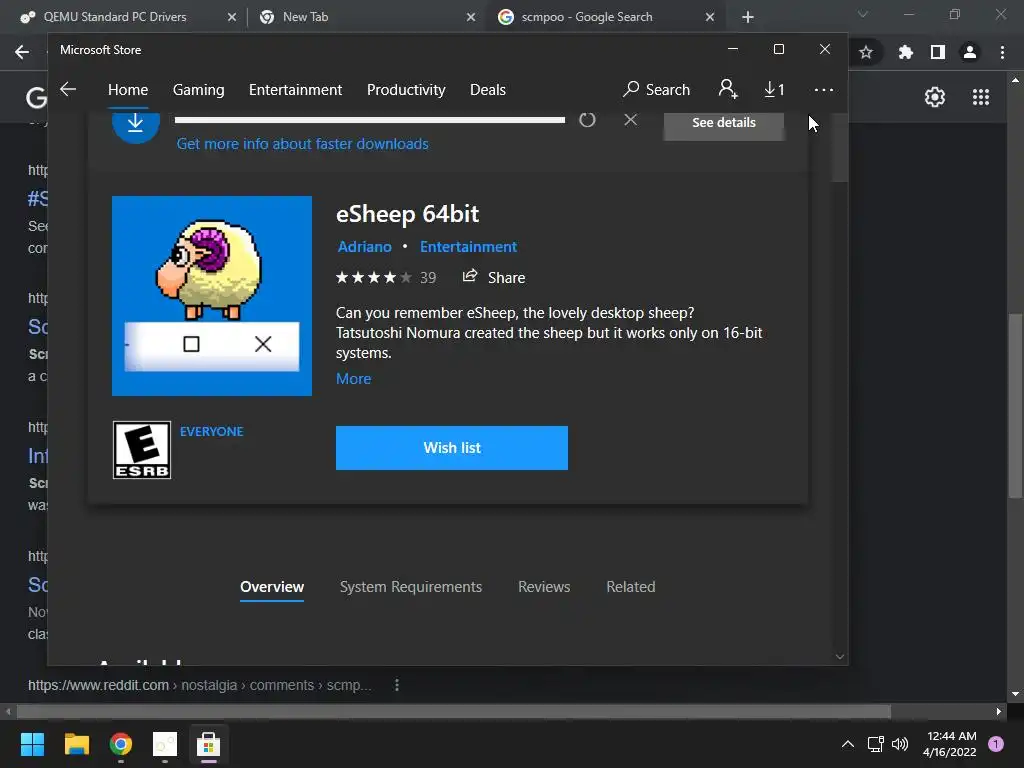Open the Entertainment tab

point(295,89)
